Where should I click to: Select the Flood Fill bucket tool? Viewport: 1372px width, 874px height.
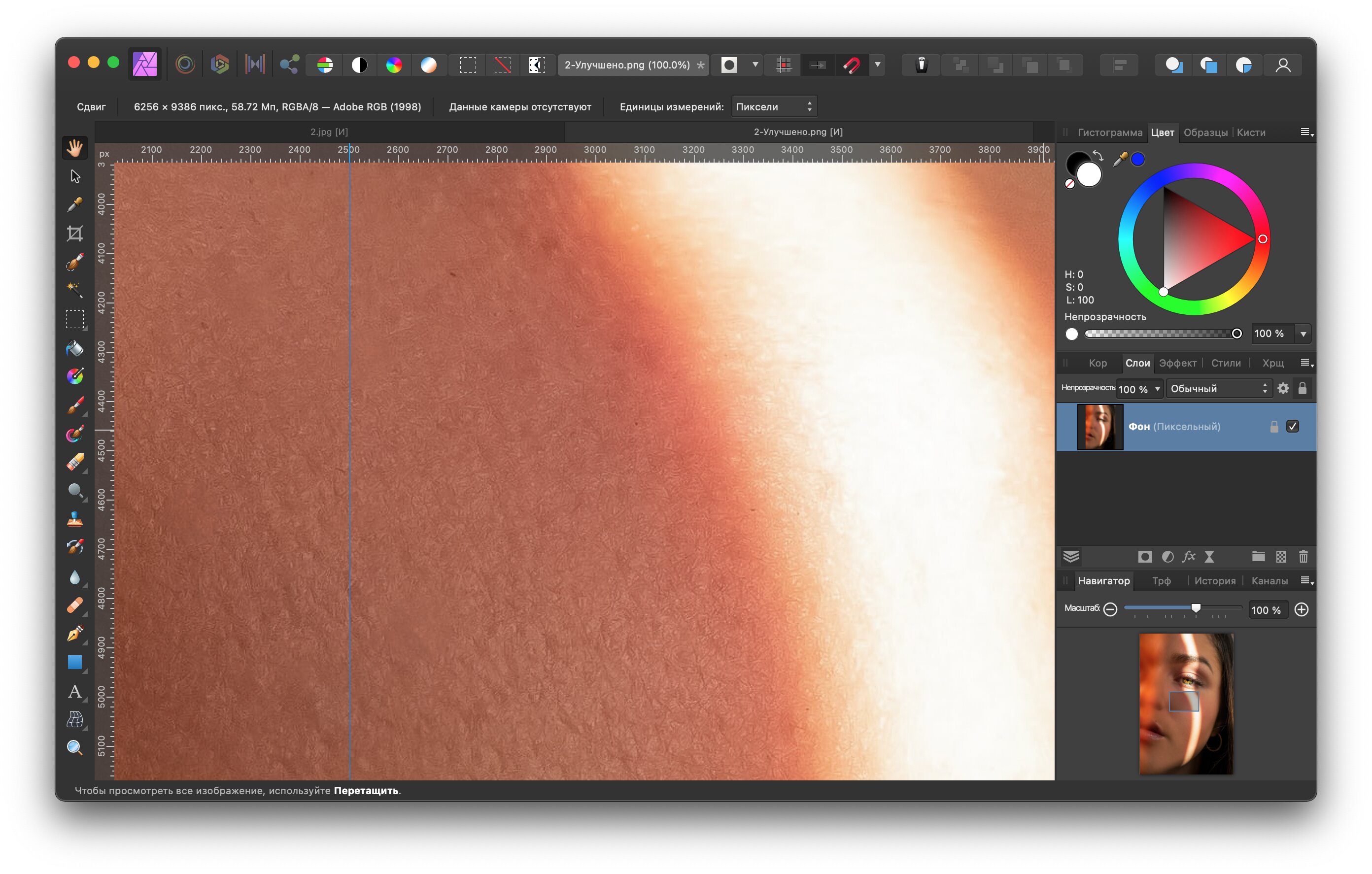(x=74, y=347)
